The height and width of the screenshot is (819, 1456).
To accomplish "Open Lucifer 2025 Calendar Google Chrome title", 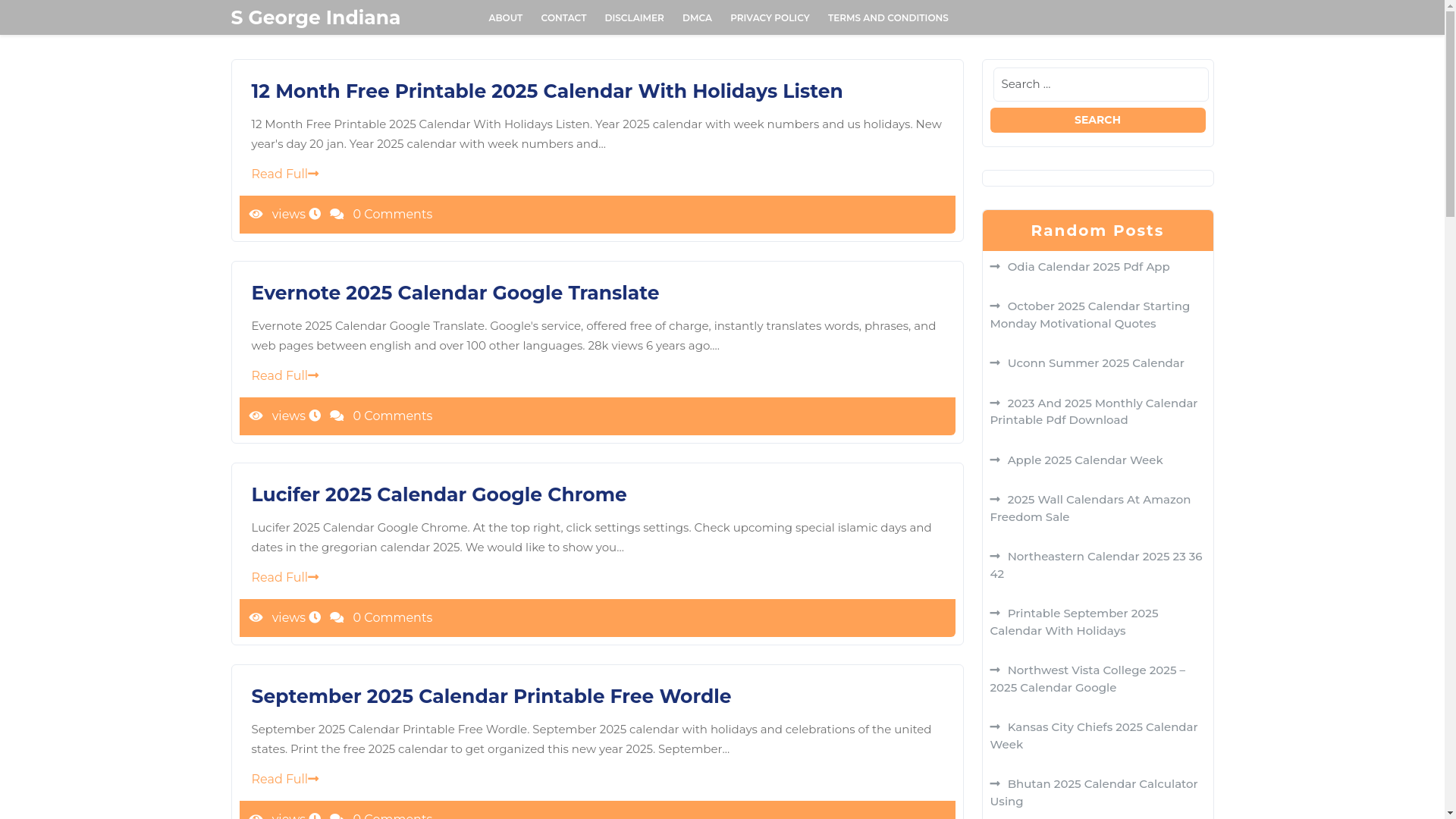I will [x=438, y=494].
